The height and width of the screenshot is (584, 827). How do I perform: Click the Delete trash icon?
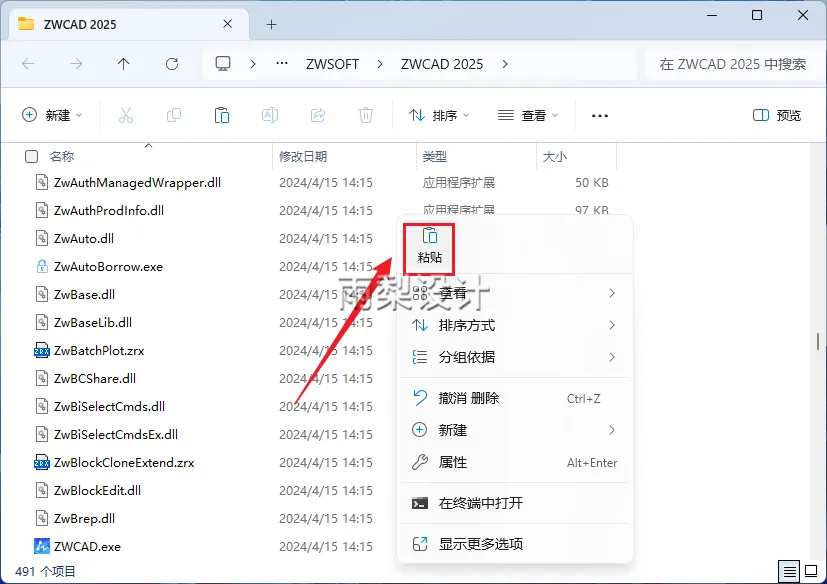[x=366, y=115]
